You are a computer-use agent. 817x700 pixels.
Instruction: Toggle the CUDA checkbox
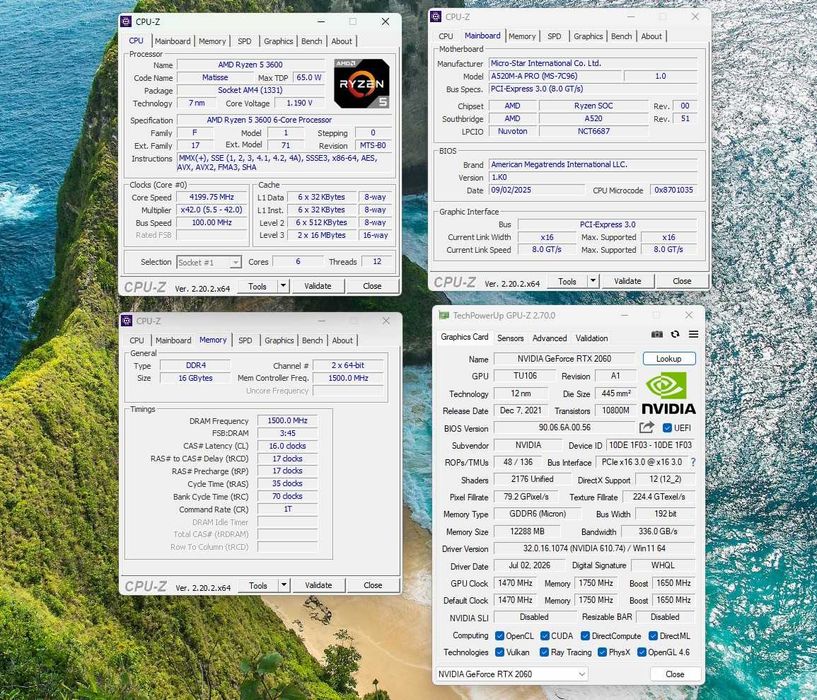(x=544, y=636)
